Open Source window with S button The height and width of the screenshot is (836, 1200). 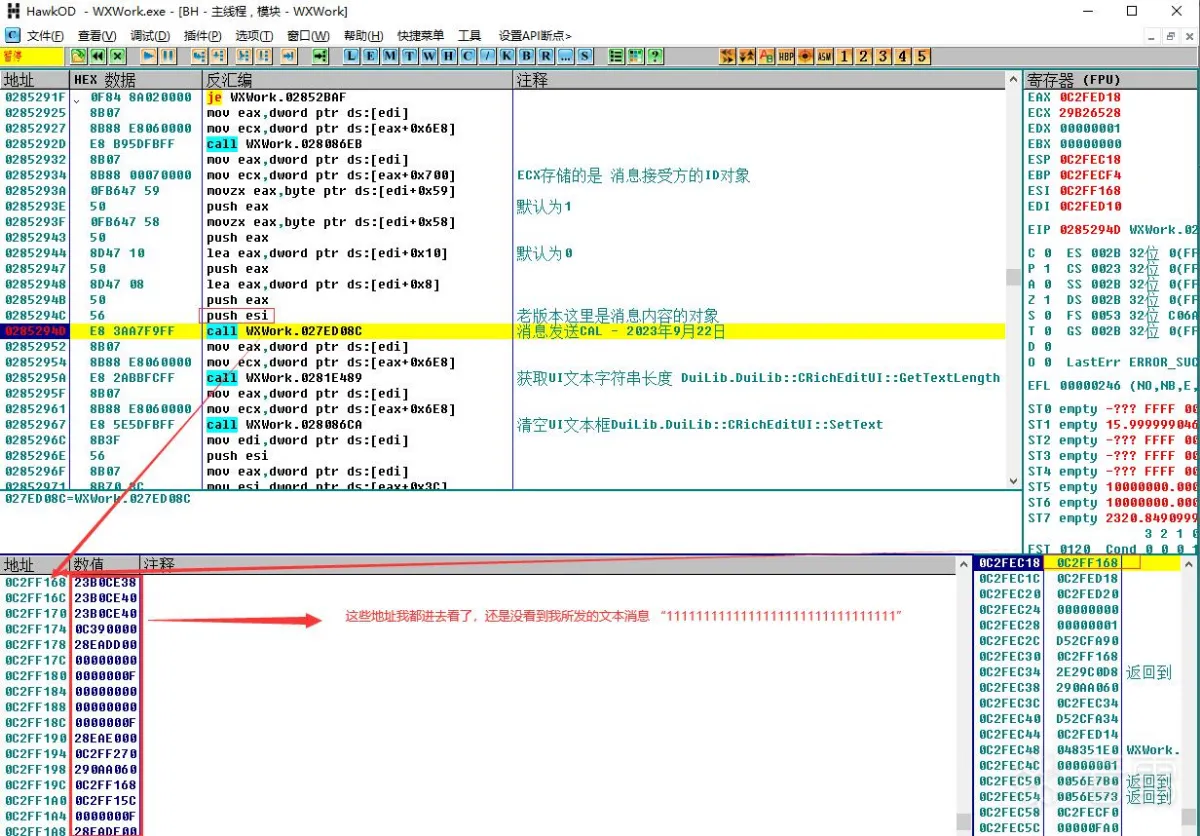pos(584,56)
